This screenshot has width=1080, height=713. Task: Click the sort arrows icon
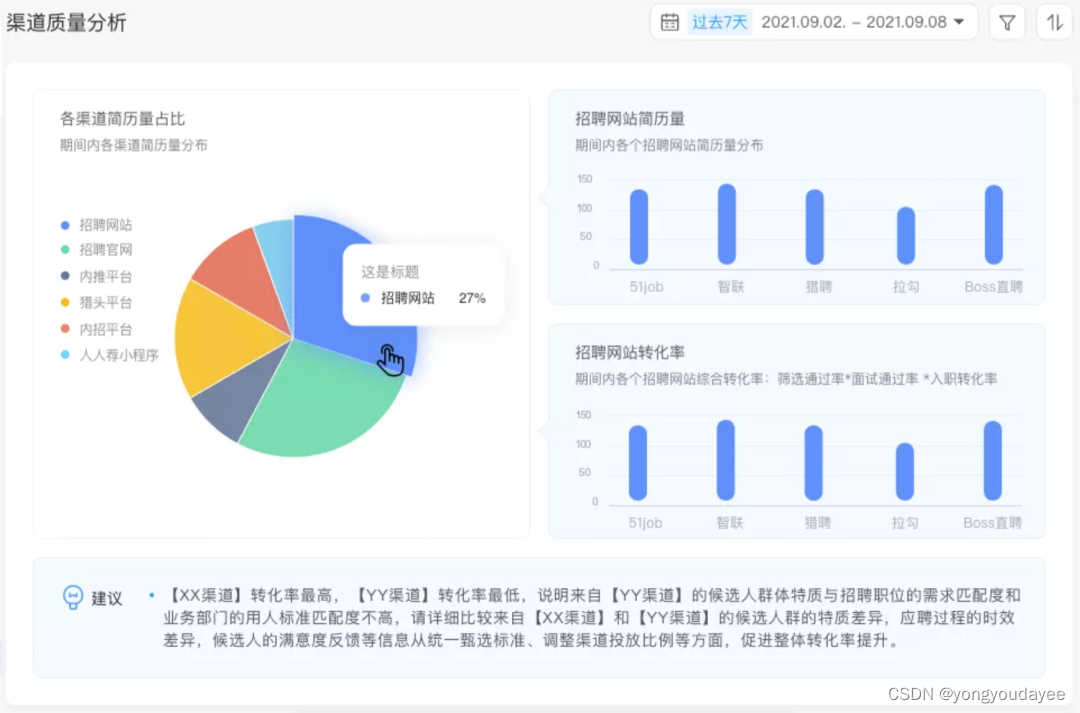1055,23
